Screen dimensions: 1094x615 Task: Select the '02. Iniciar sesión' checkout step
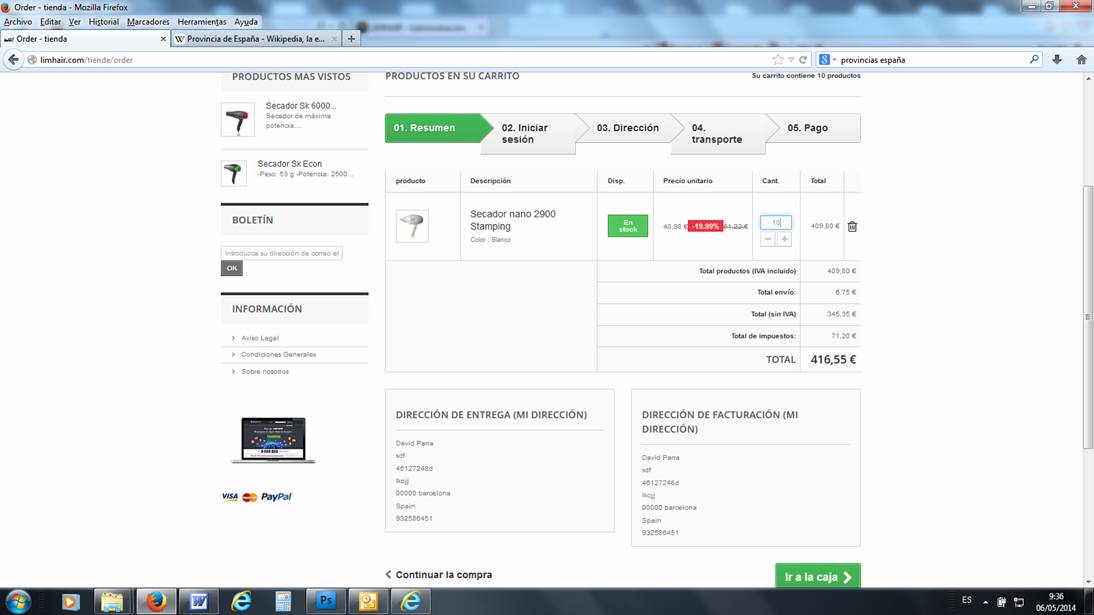(x=530, y=133)
